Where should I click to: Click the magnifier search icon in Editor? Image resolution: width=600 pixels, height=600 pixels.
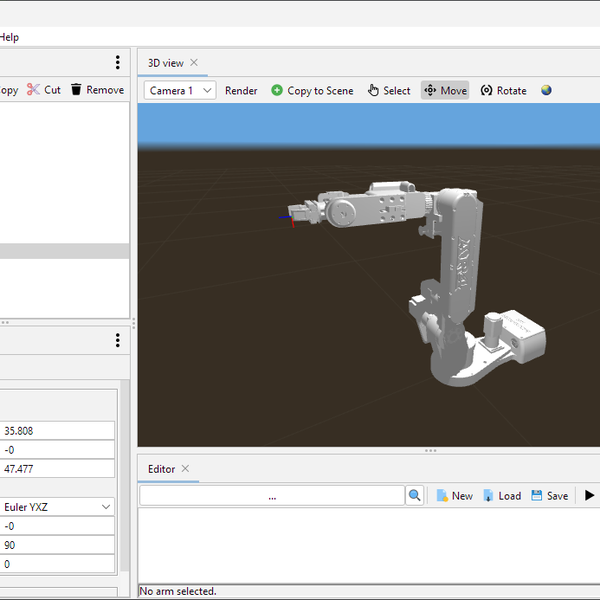(415, 496)
